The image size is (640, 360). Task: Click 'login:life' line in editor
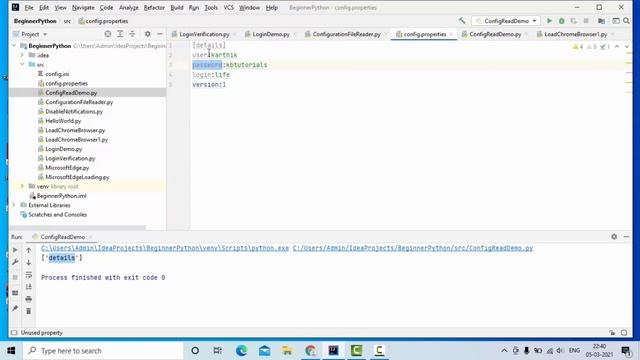211,75
